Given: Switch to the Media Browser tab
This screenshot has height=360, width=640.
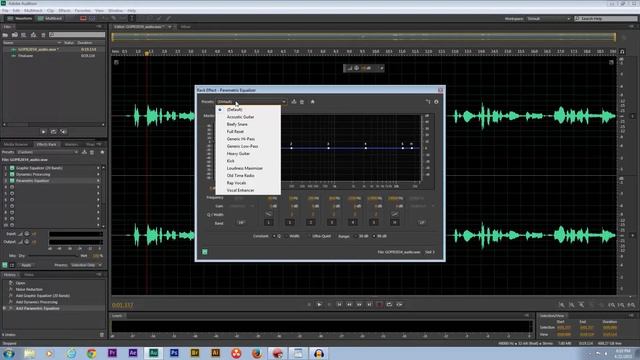Looking at the screenshot, I should (x=16, y=144).
